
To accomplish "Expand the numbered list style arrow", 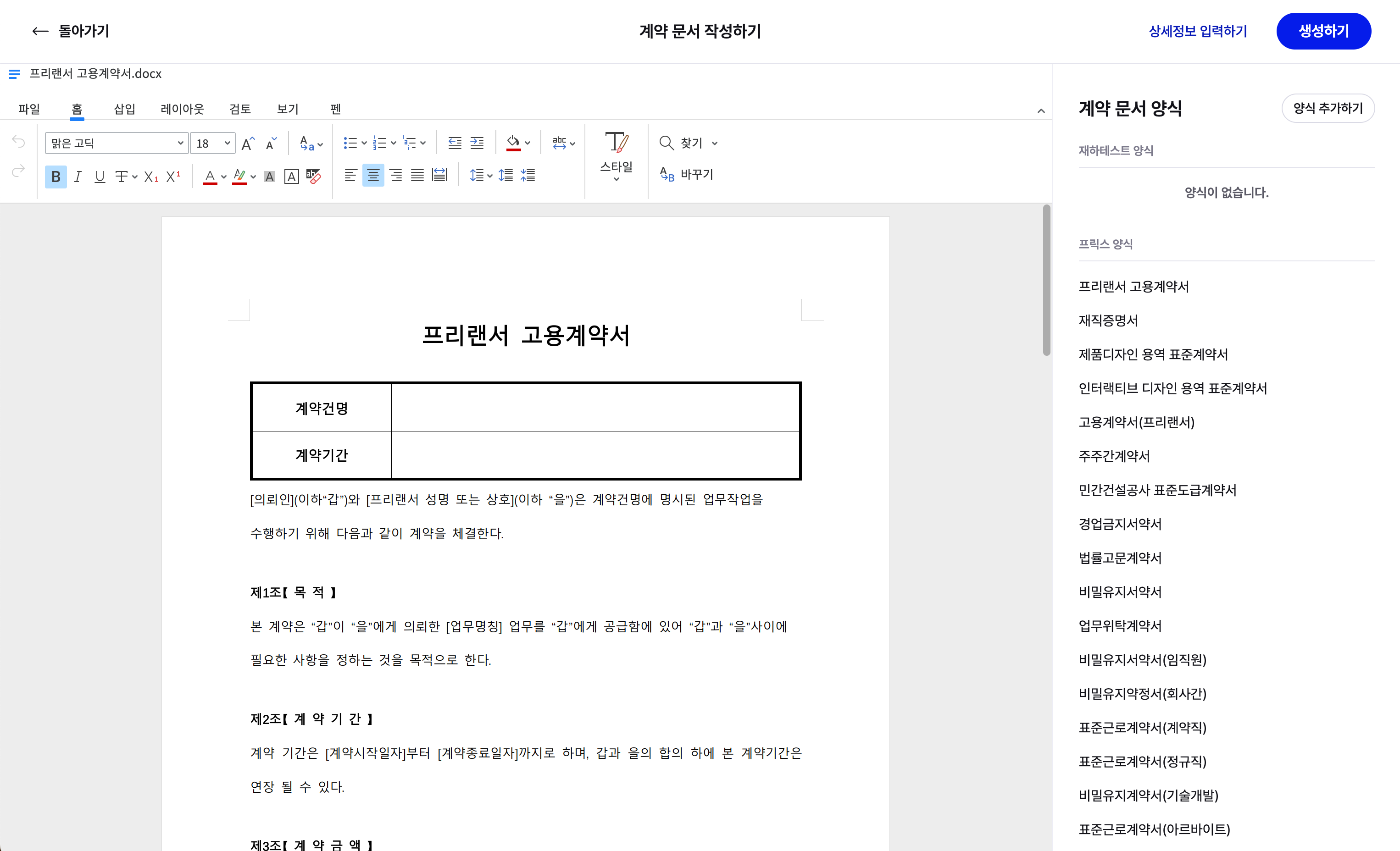I will [393, 143].
